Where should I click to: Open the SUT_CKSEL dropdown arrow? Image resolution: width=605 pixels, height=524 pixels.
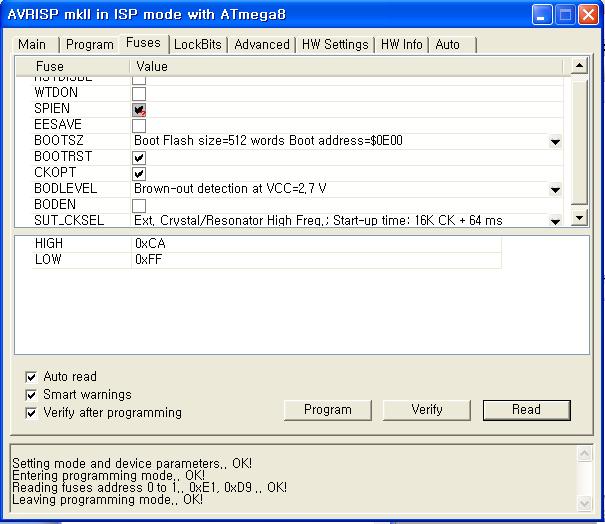tap(555, 221)
